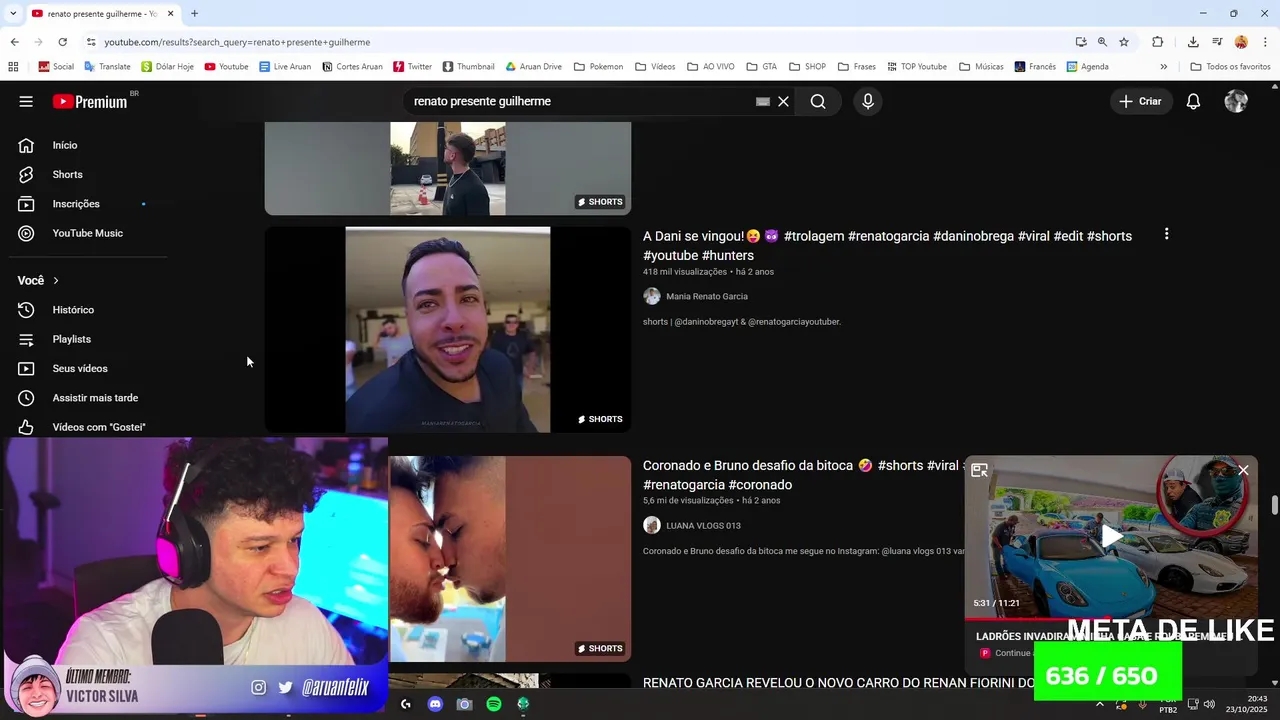
Task: Open the partially visible top Shorts thumbnail
Action: [x=447, y=168]
